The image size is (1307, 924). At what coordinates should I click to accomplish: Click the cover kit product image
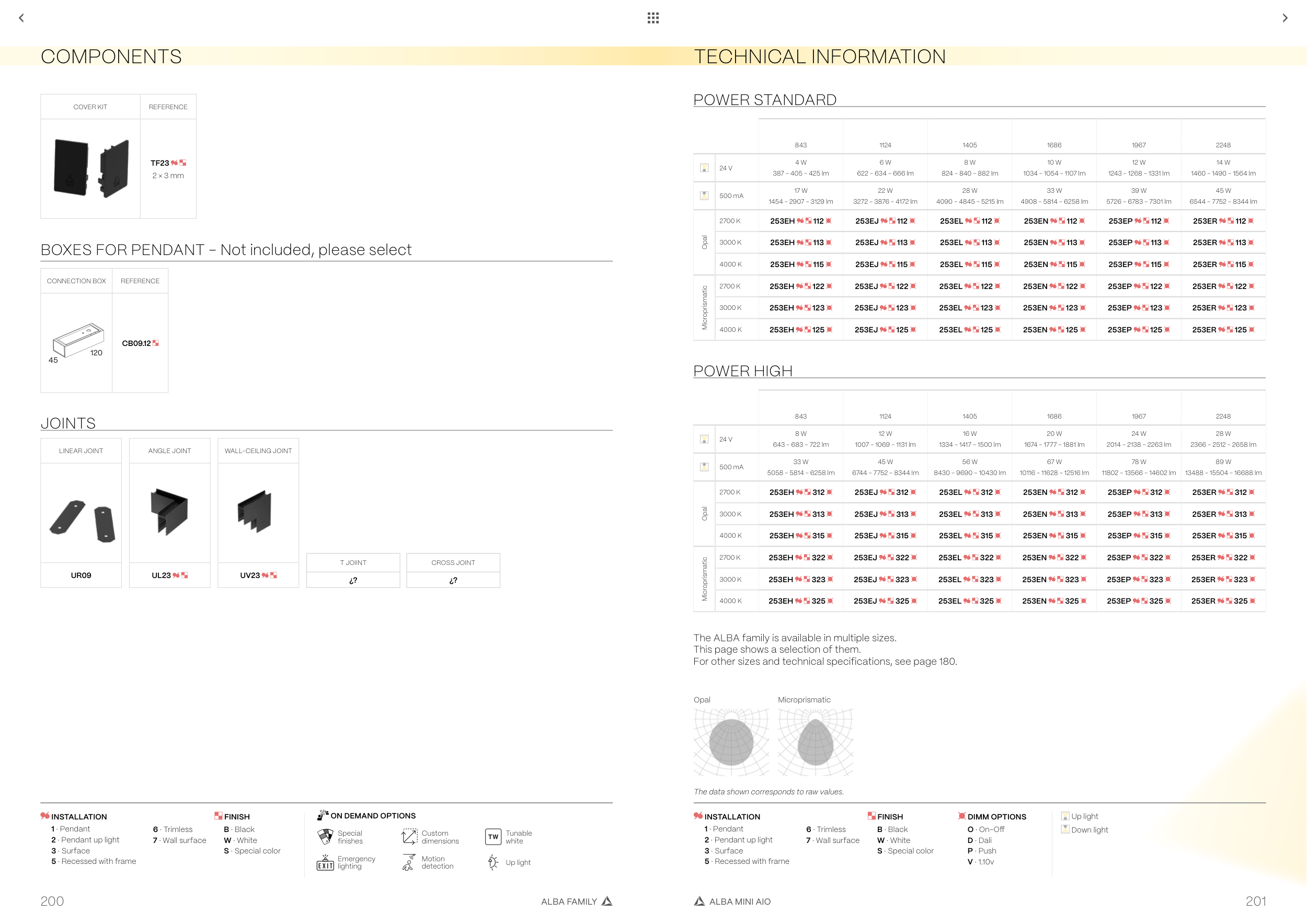point(90,168)
